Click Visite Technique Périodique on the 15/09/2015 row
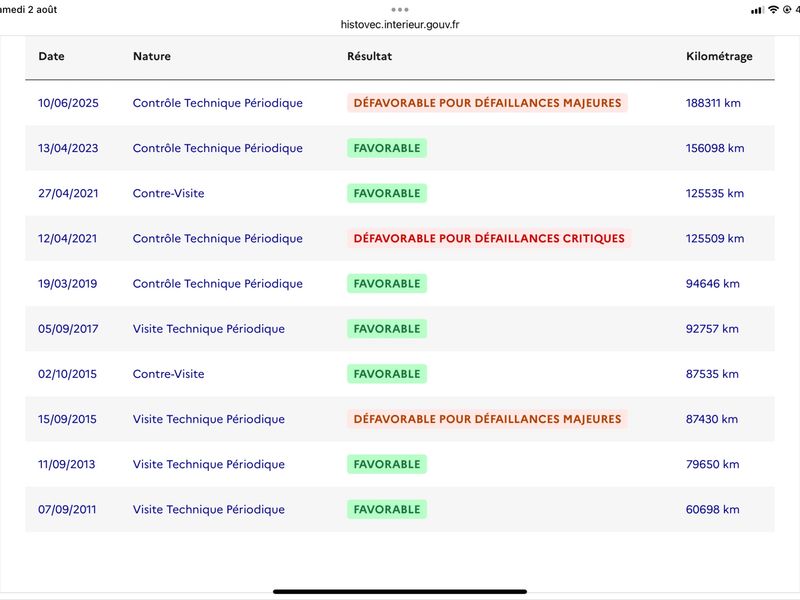 pos(209,419)
